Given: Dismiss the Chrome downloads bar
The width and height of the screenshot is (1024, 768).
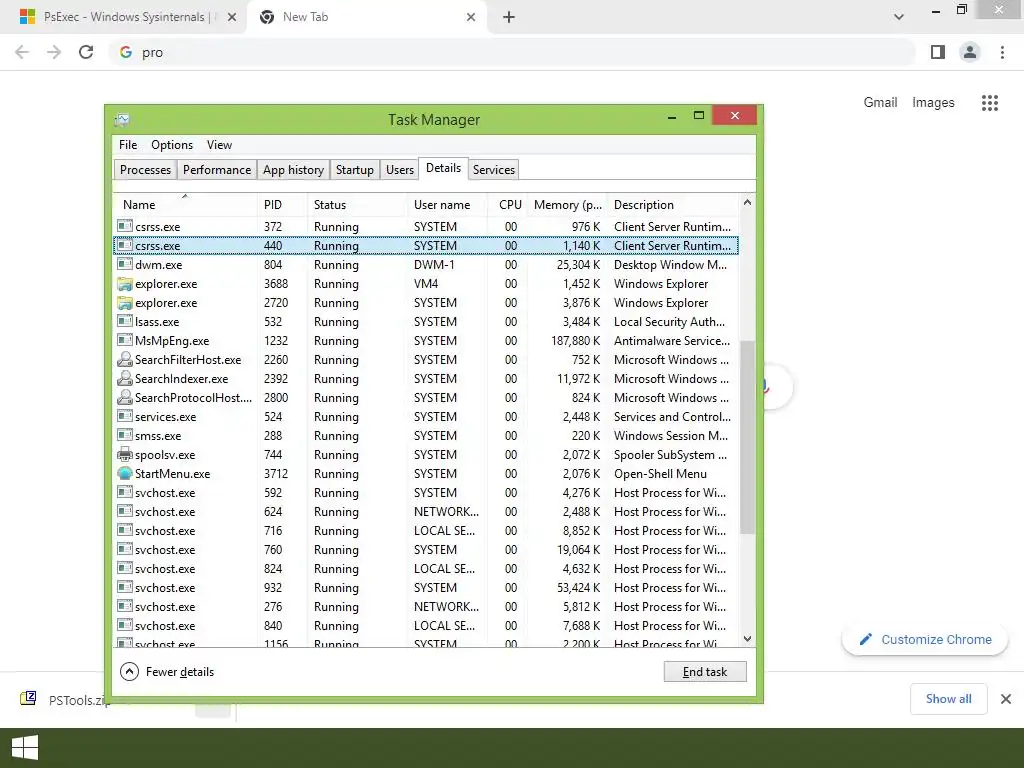Looking at the screenshot, I should coord(1006,699).
